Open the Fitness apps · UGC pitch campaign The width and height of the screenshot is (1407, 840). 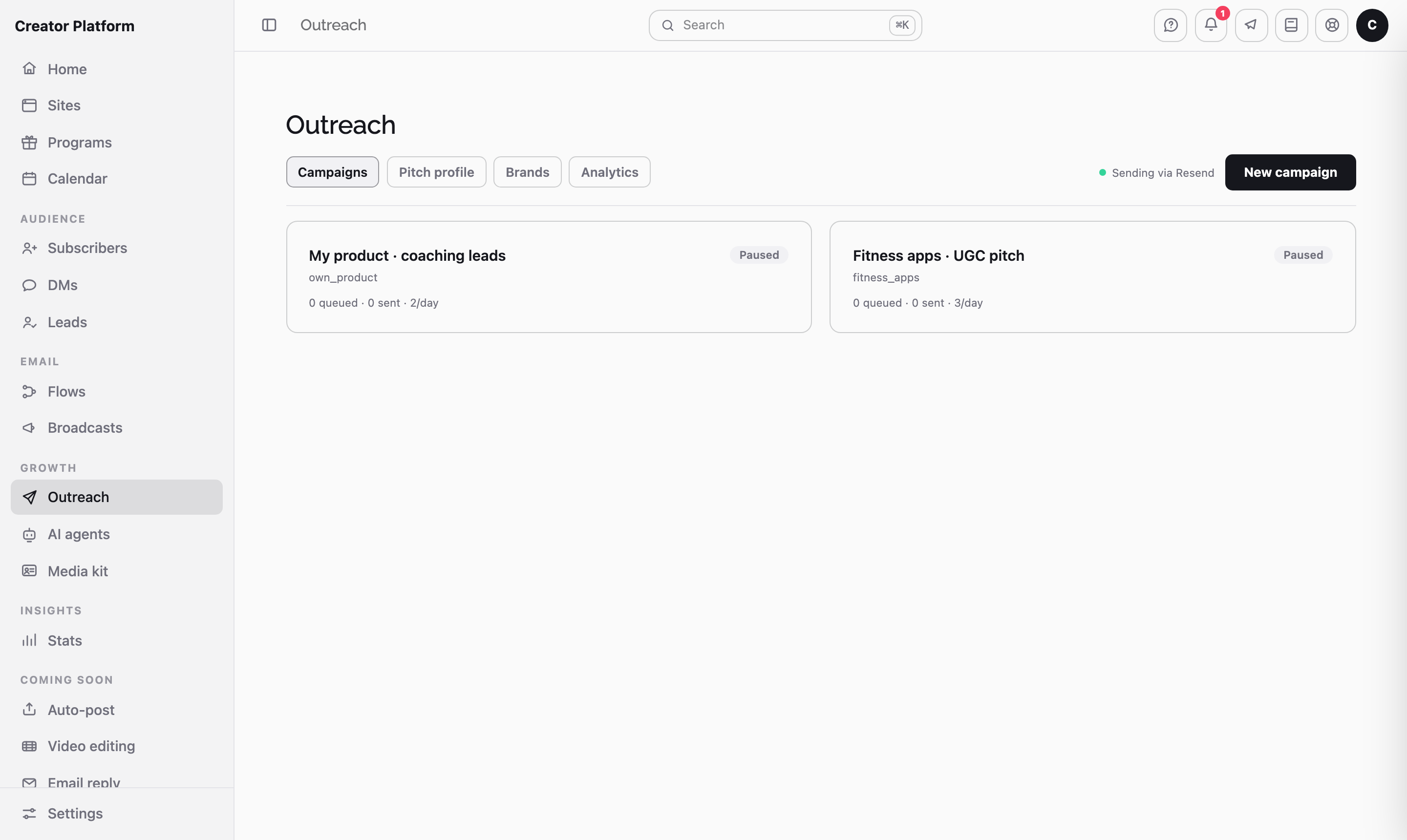1092,277
